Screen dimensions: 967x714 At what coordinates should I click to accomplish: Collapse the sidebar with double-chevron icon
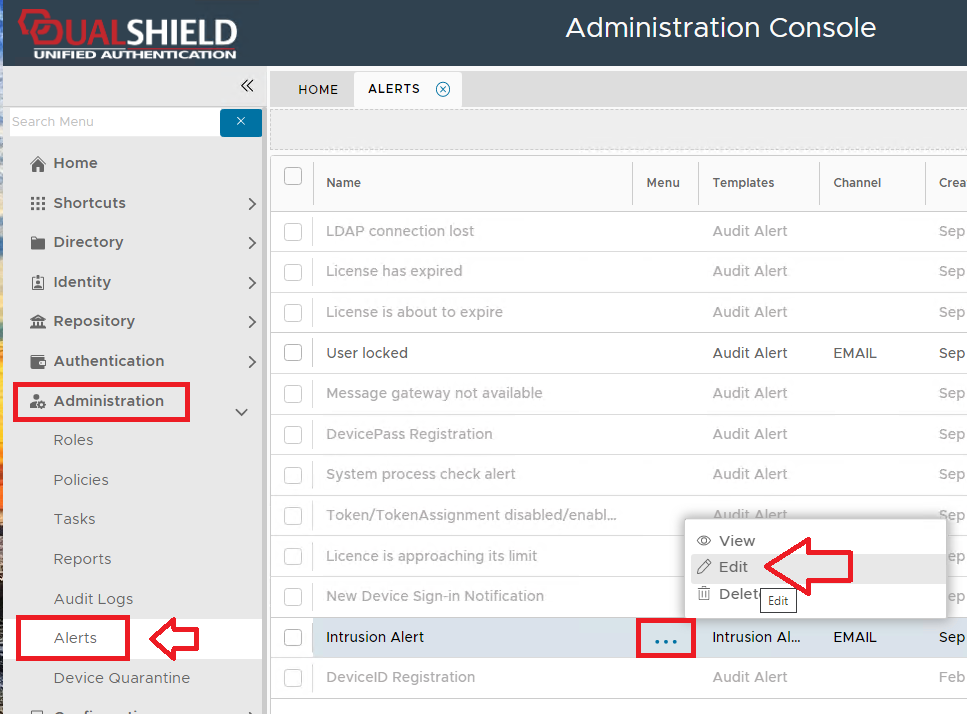(x=247, y=85)
